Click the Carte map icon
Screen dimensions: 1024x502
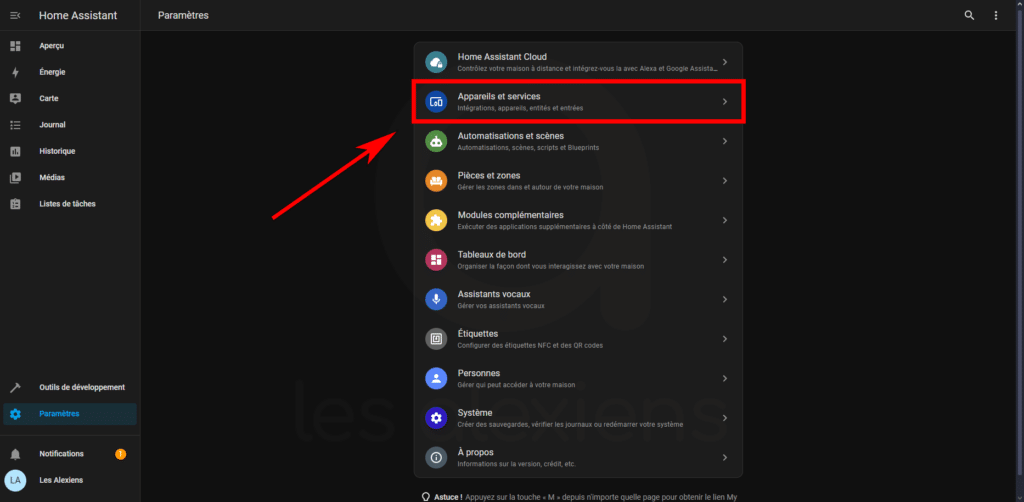[x=16, y=99]
